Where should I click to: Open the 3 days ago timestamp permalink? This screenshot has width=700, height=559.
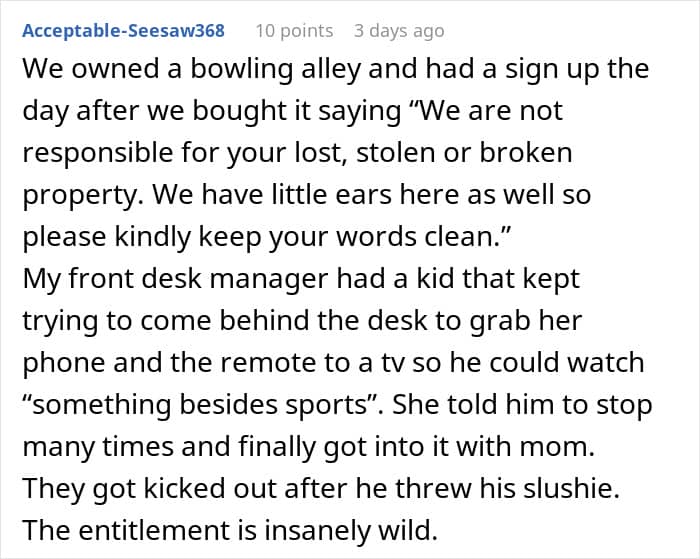(399, 31)
